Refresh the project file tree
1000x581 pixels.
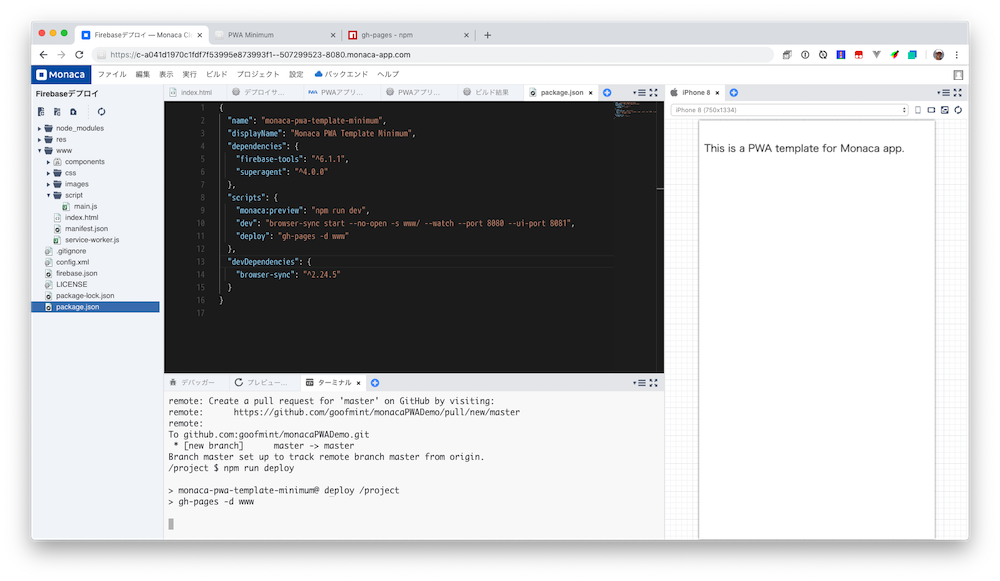point(101,112)
